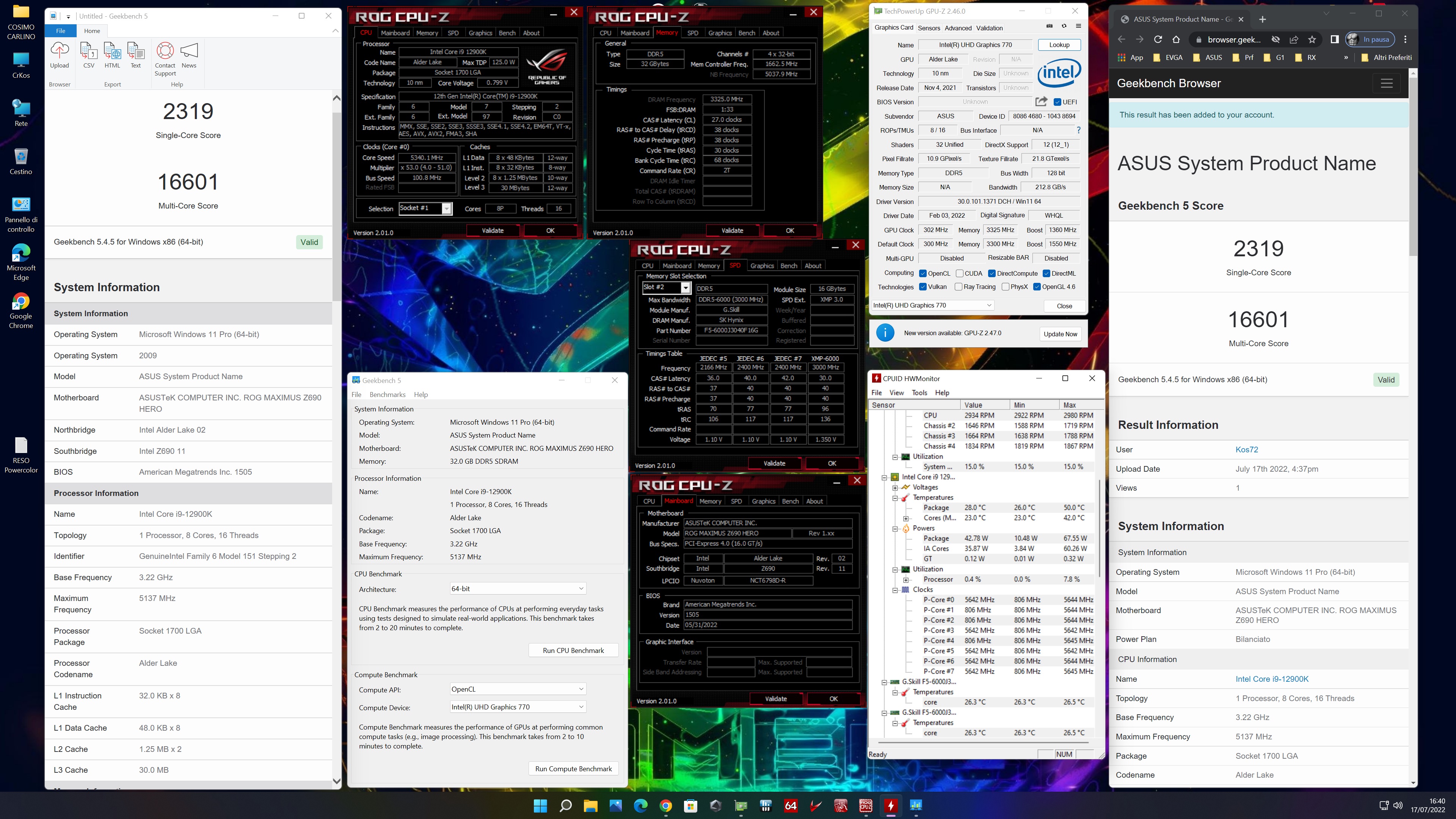The height and width of the screenshot is (819, 1456).
Task: Export results as Text in Geekbench ribbon
Action: tap(136, 55)
